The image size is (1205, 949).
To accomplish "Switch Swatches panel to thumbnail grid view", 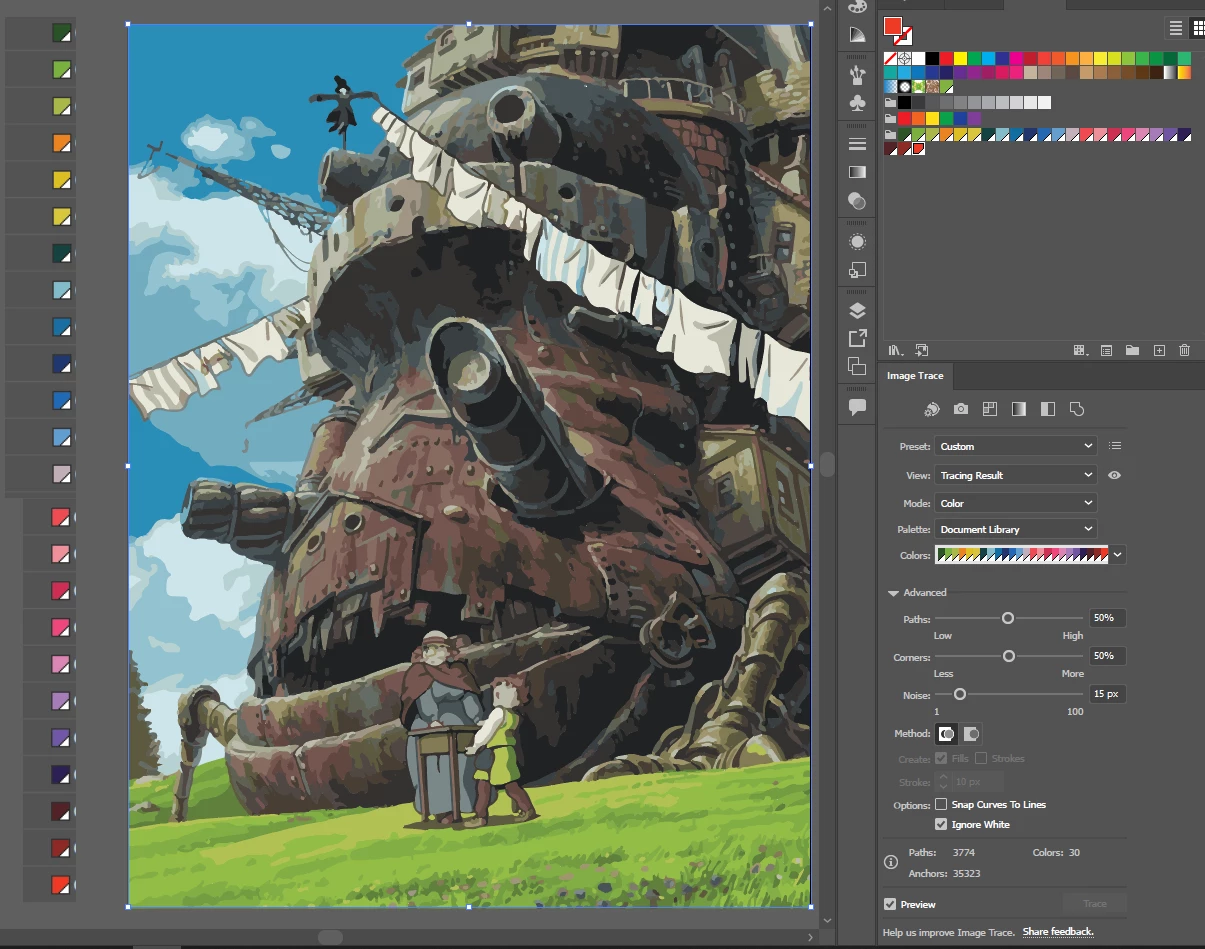I will pyautogui.click(x=1197, y=28).
